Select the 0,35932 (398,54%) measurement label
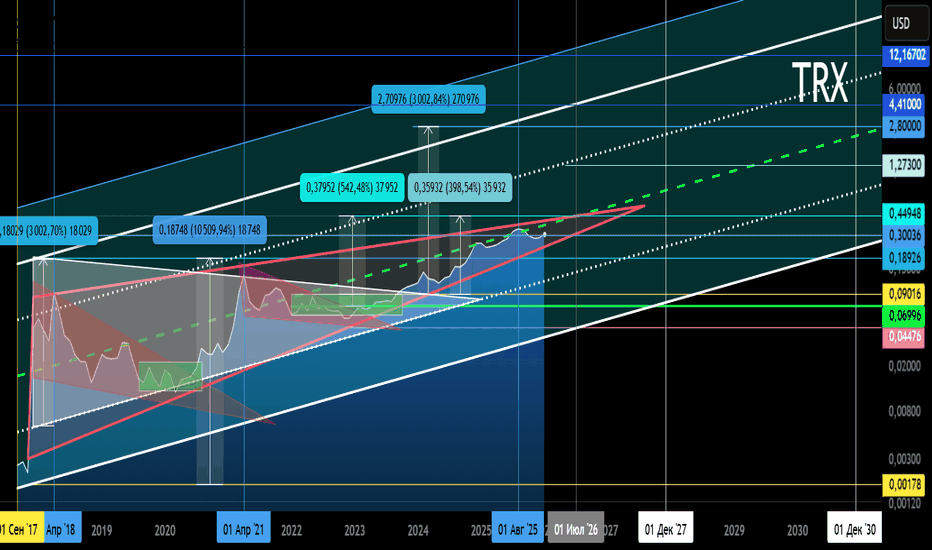The height and width of the screenshot is (550, 932). (x=460, y=187)
